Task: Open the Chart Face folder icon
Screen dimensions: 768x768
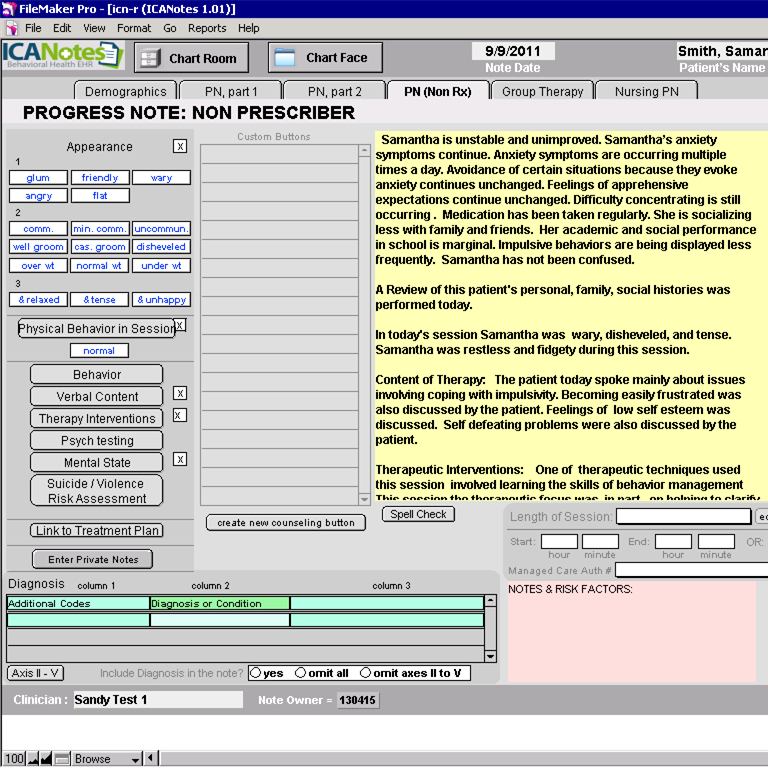Action: point(285,58)
